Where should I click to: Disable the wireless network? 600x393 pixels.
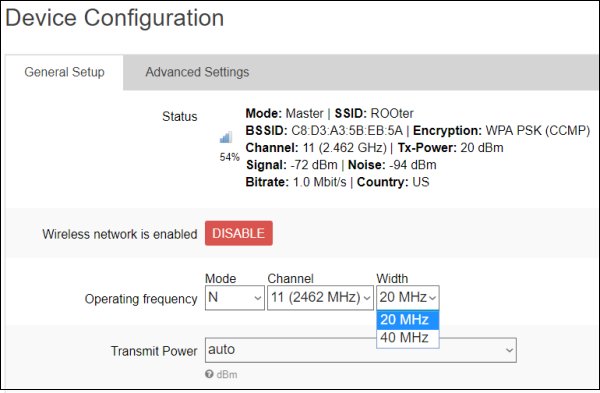239,233
